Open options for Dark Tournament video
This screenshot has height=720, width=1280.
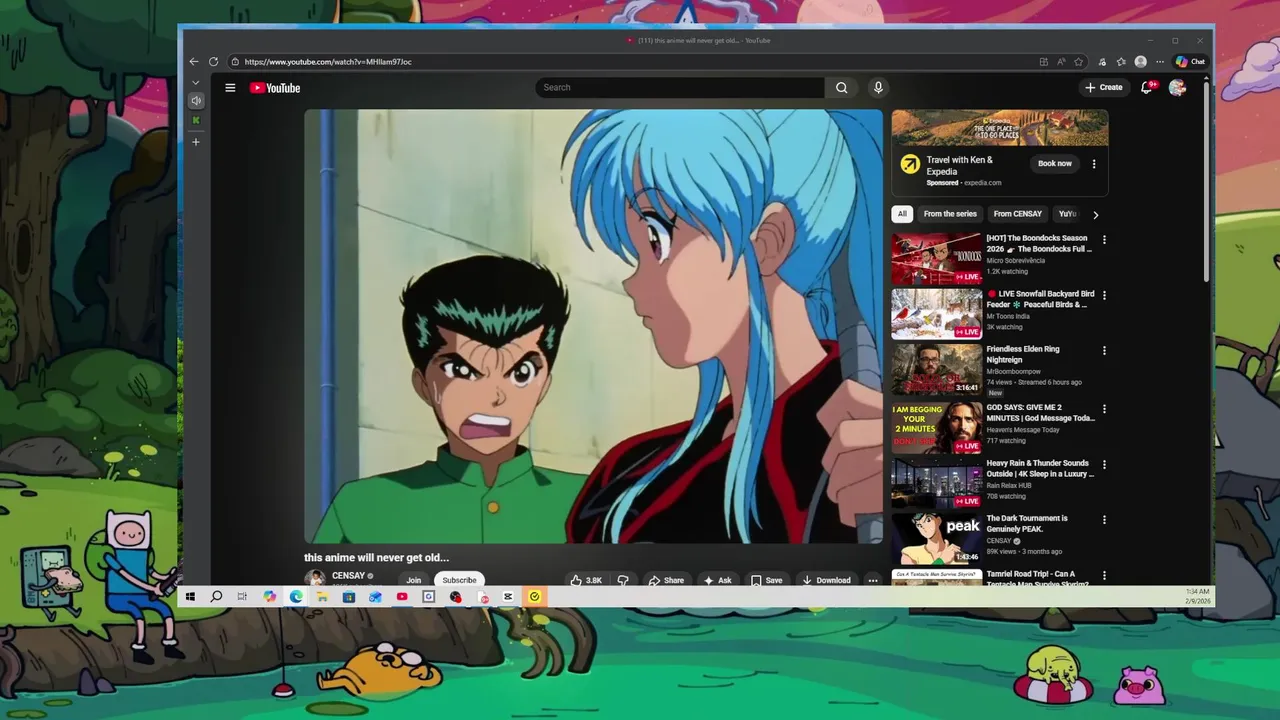[x=1104, y=520]
